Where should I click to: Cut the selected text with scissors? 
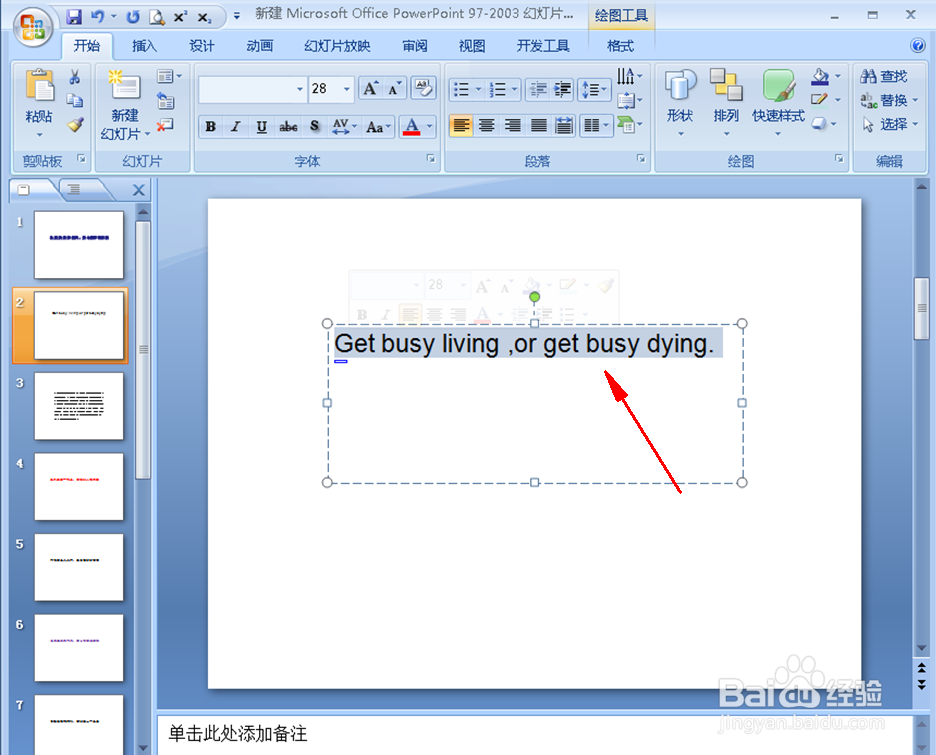(75, 77)
